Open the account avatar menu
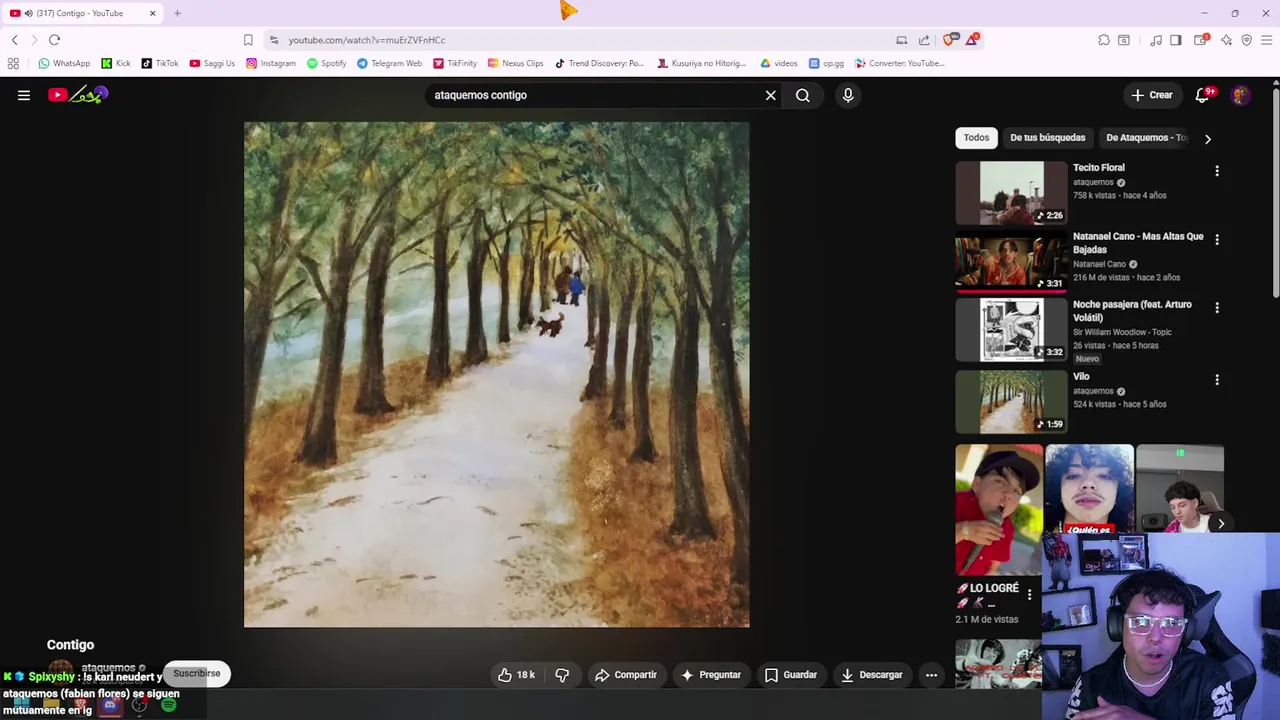Screen dimensions: 1280x720 (x=1240, y=95)
